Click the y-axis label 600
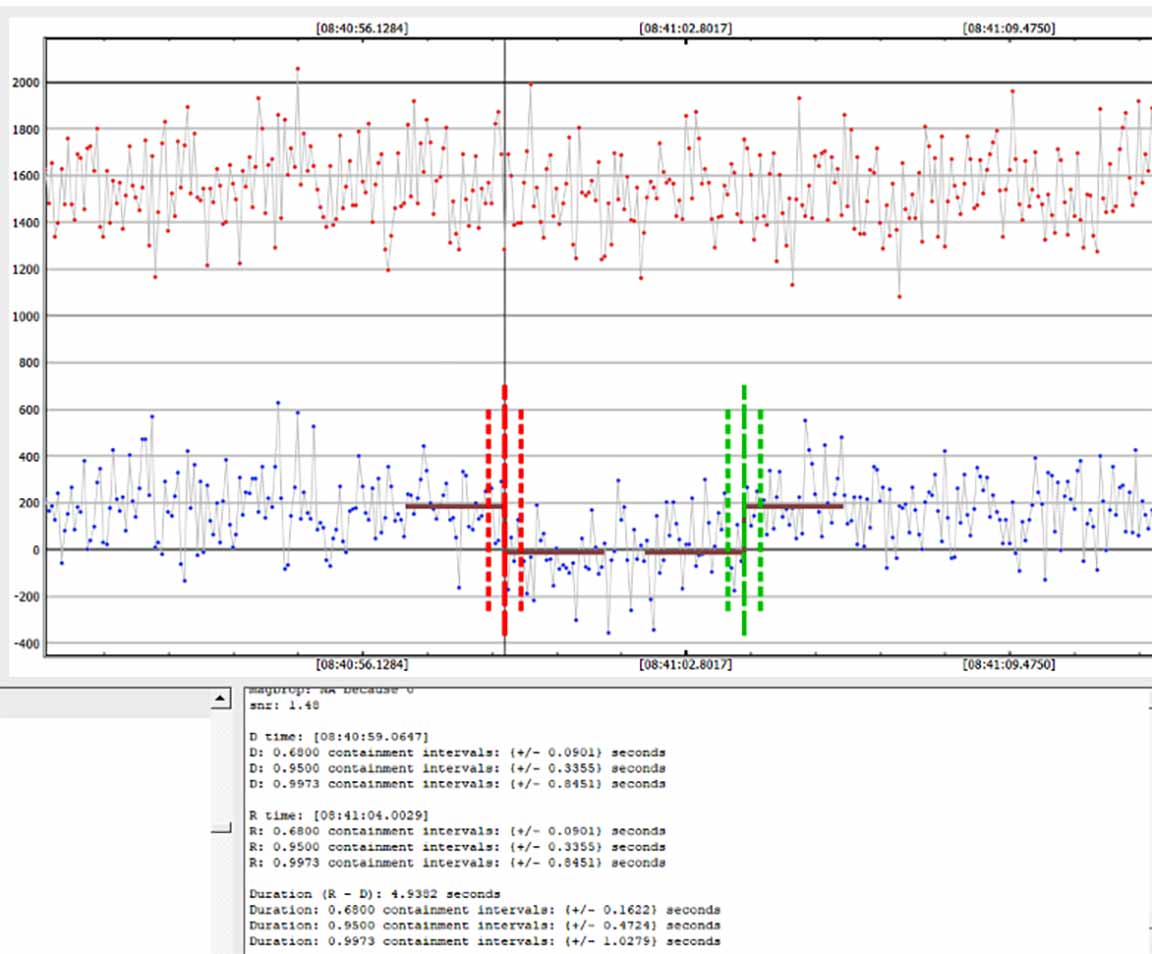Image resolution: width=1152 pixels, height=954 pixels. pyautogui.click(x=29, y=409)
